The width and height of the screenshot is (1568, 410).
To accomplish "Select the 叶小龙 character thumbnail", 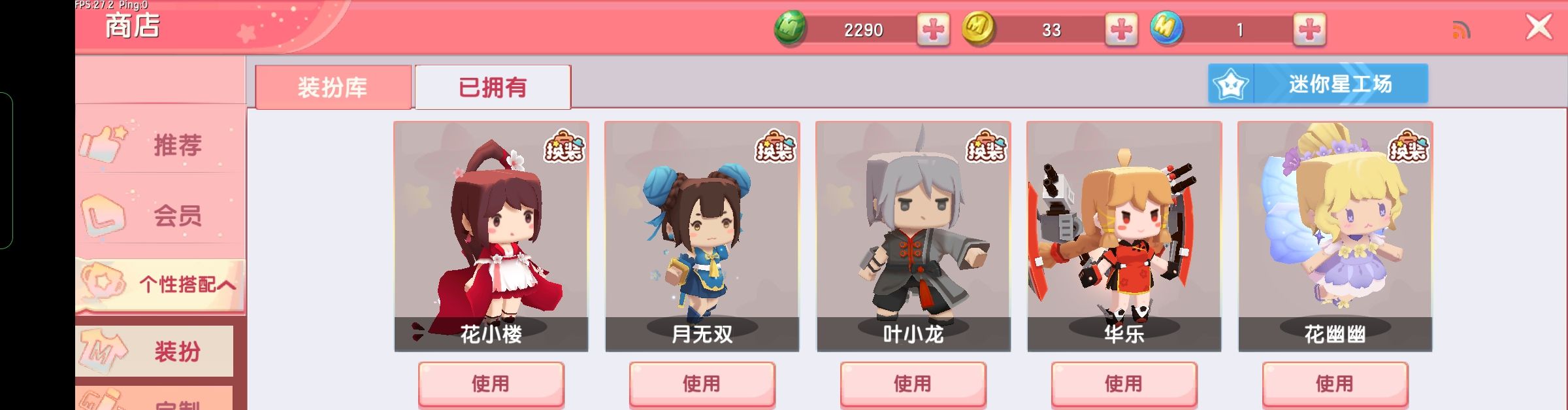I will [x=913, y=236].
